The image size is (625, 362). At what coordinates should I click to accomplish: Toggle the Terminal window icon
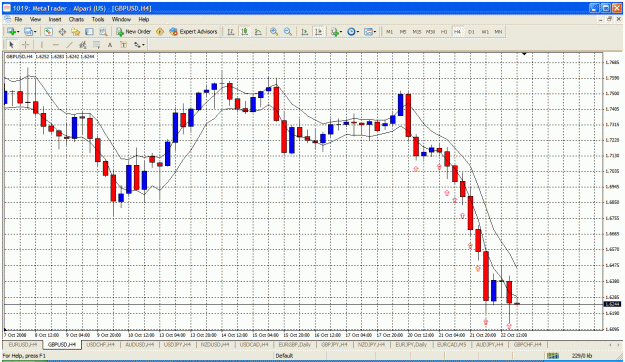pos(89,31)
